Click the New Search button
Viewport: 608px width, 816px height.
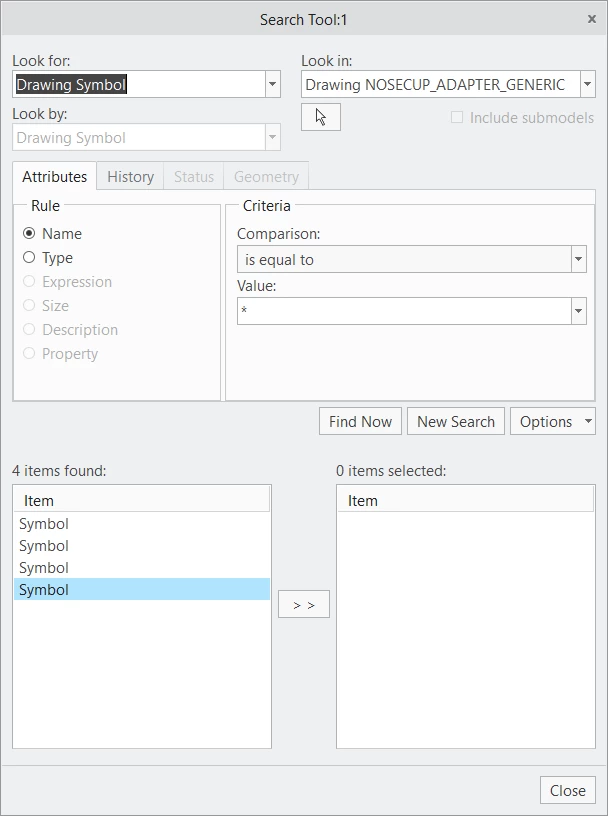tap(456, 421)
